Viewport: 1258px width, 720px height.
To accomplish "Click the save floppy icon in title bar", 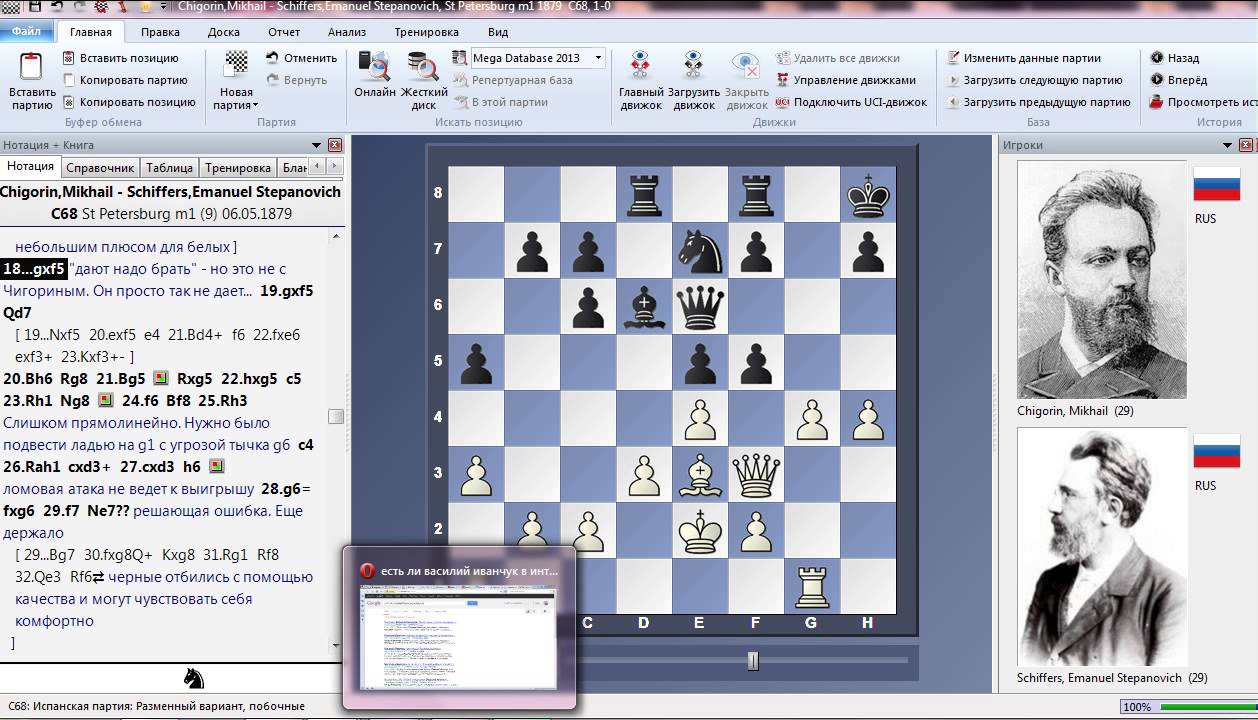I will coord(35,6).
